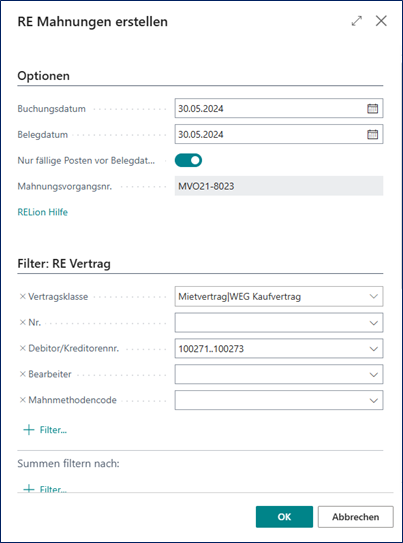
Task: Click the Abbrechen button
Action: click(356, 517)
